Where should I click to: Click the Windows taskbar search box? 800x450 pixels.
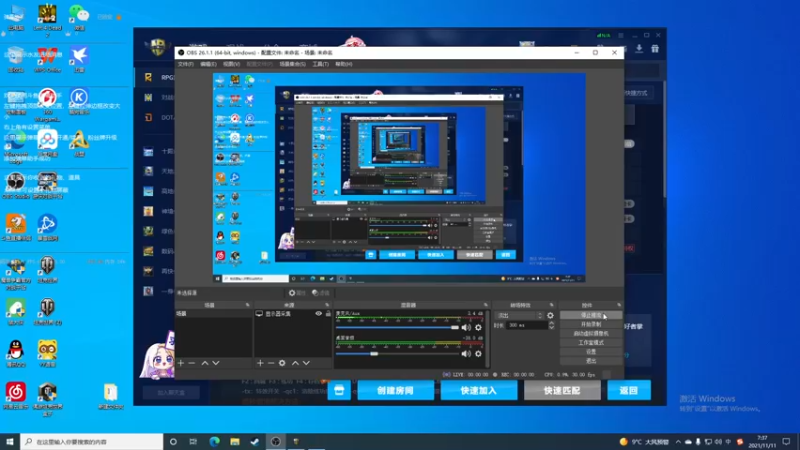coord(92,442)
